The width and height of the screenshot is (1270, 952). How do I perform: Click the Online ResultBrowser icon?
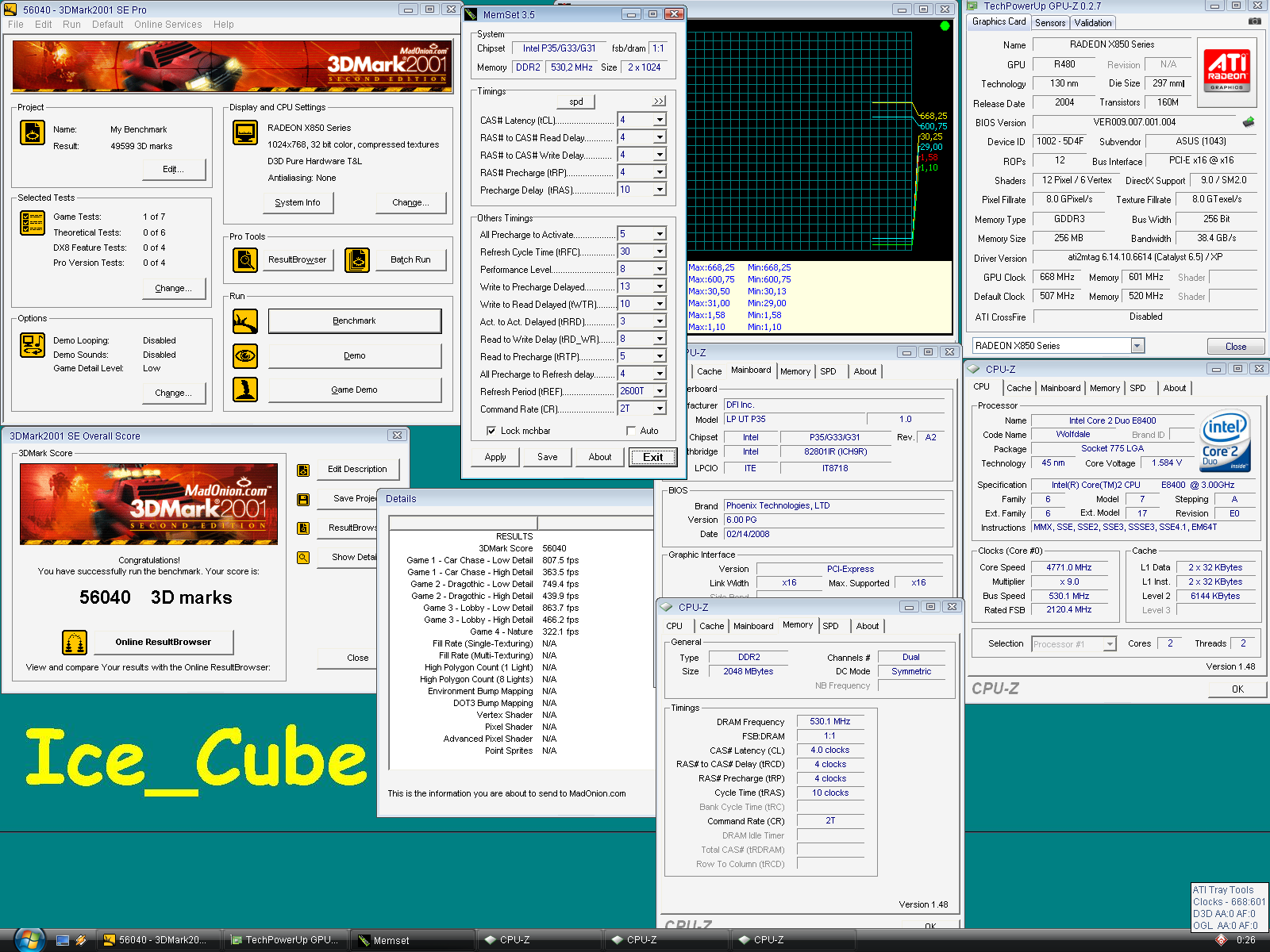[x=75, y=642]
